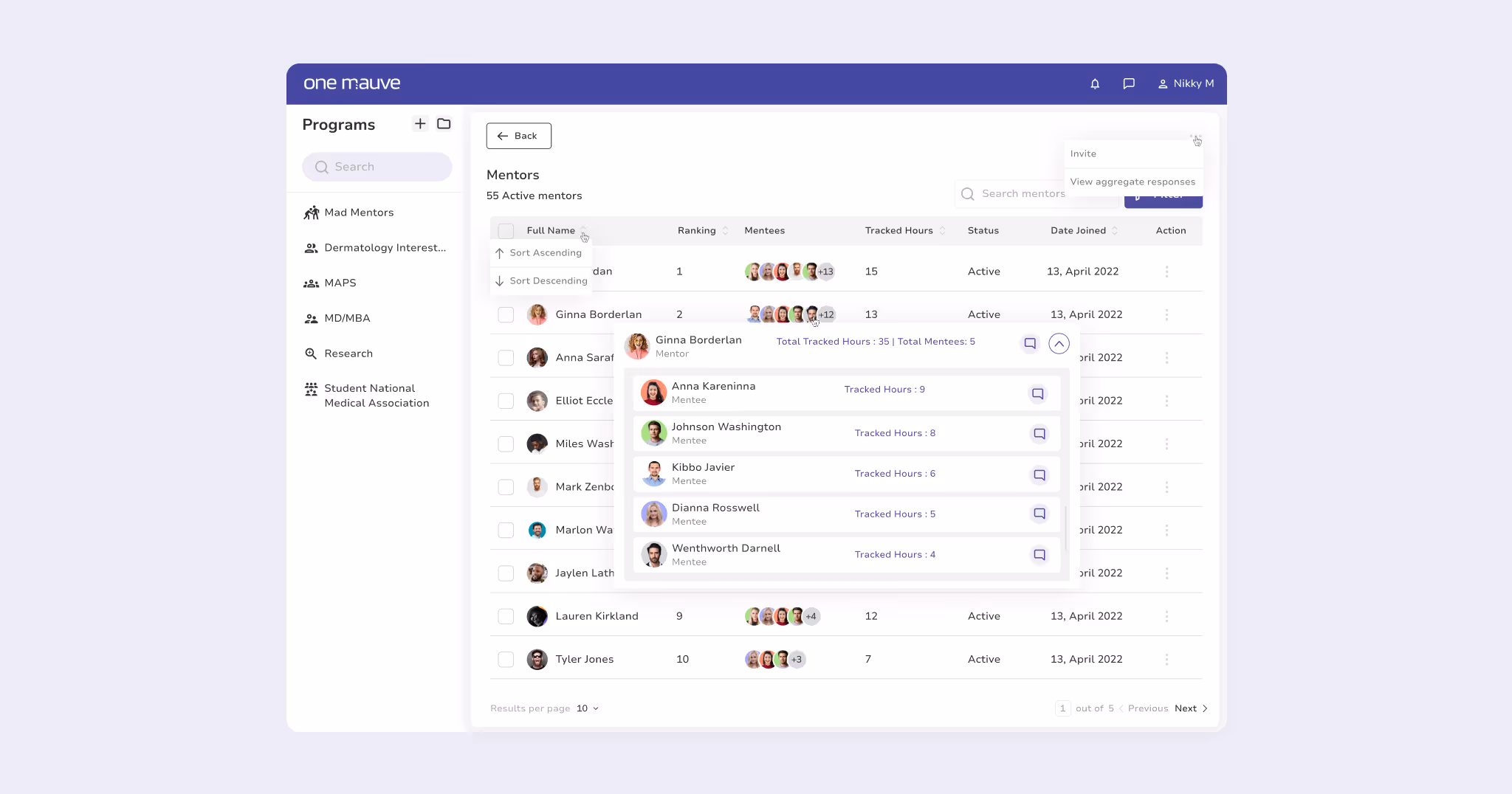Open action menu for Lauren Kirkland row
Image resolution: width=1512 pixels, height=794 pixels.
[x=1166, y=616]
